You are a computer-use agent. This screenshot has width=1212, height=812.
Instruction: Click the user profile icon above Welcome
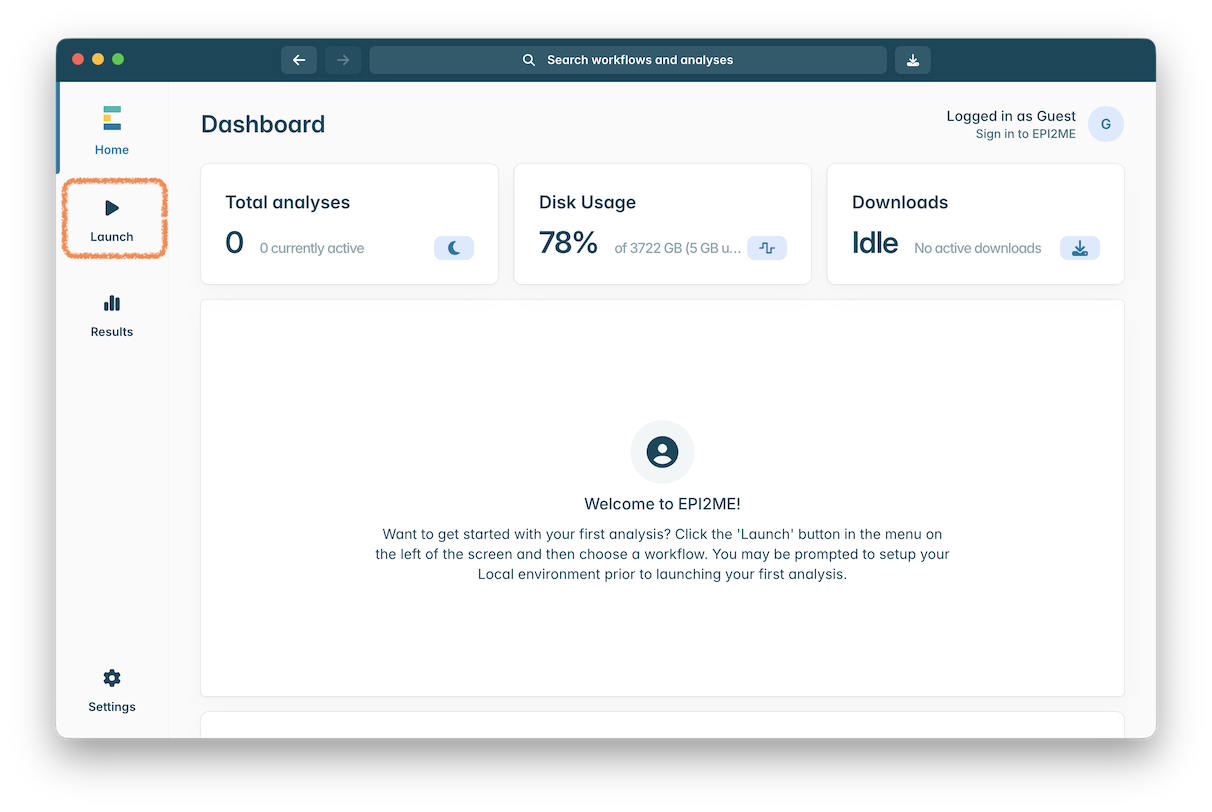[662, 452]
